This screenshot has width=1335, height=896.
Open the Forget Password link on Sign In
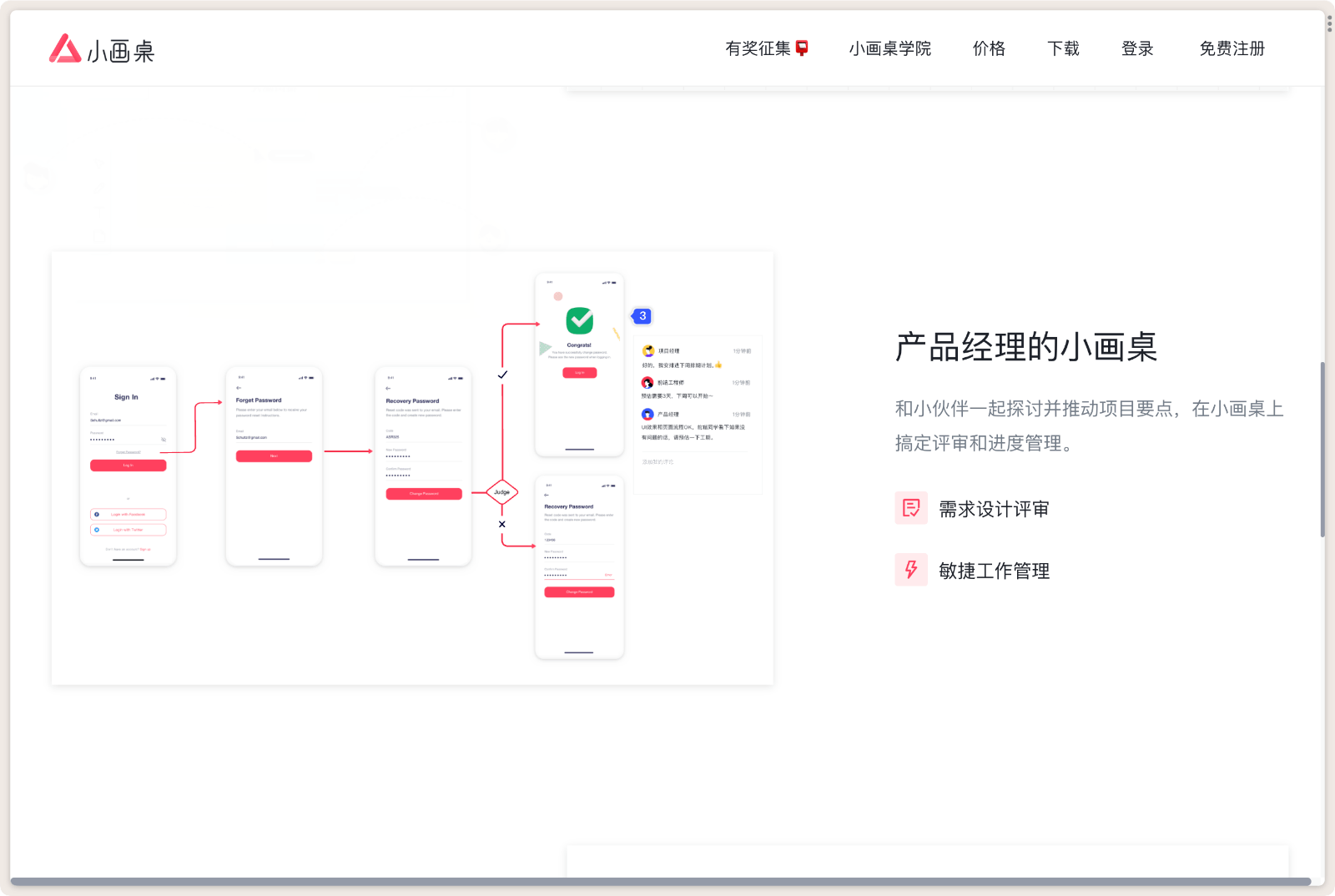[128, 452]
